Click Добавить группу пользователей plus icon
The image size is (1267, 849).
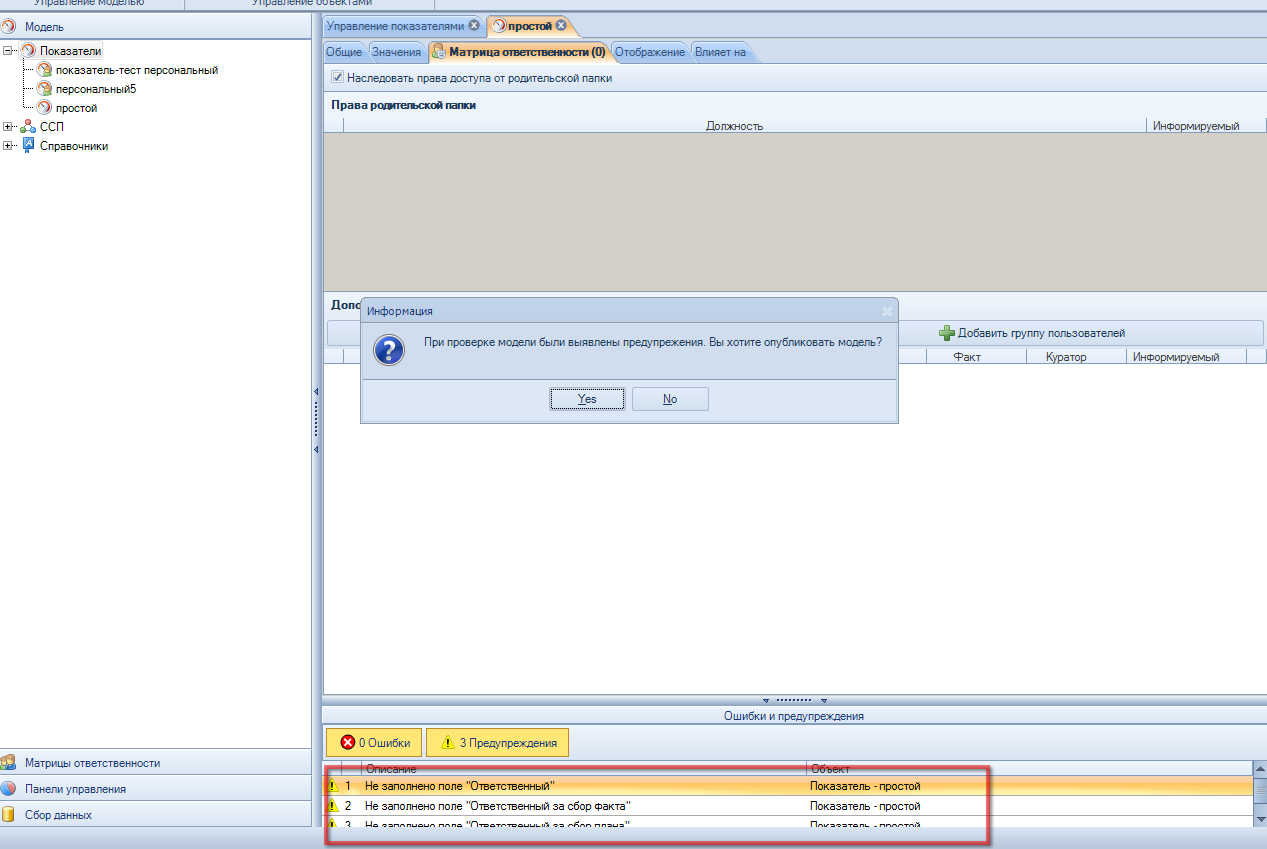[946, 333]
